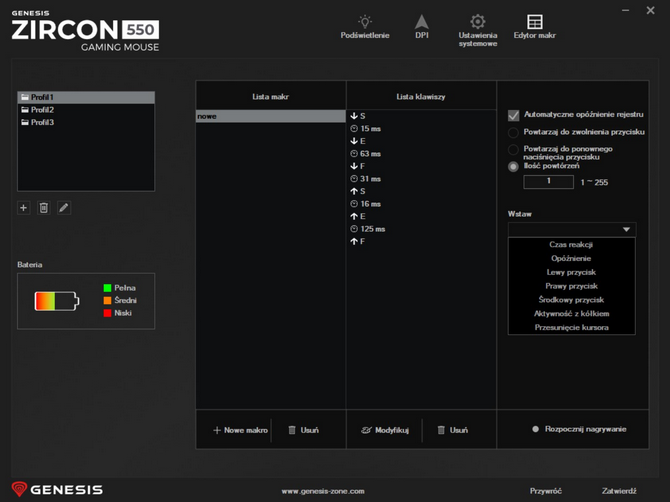Image resolution: width=670 pixels, height=502 pixels.
Task: Open the Wstaw dropdown arrow
Action: (x=626, y=229)
